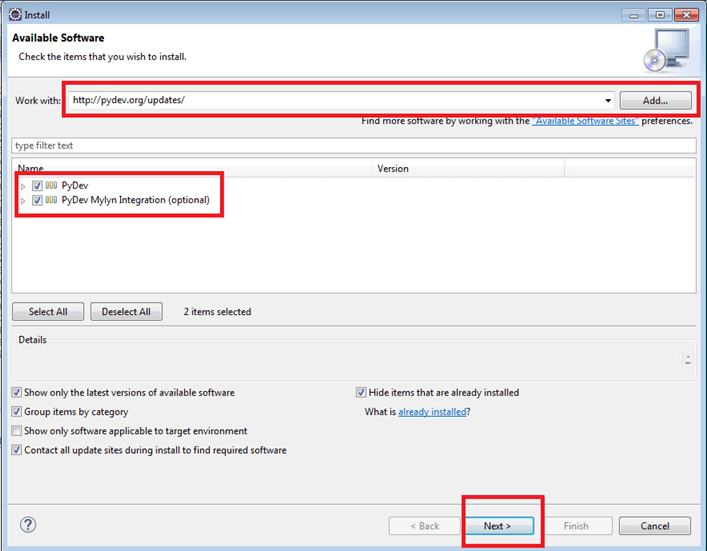The image size is (707, 551).
Task: Click the PyDev category icon
Action: 51,185
